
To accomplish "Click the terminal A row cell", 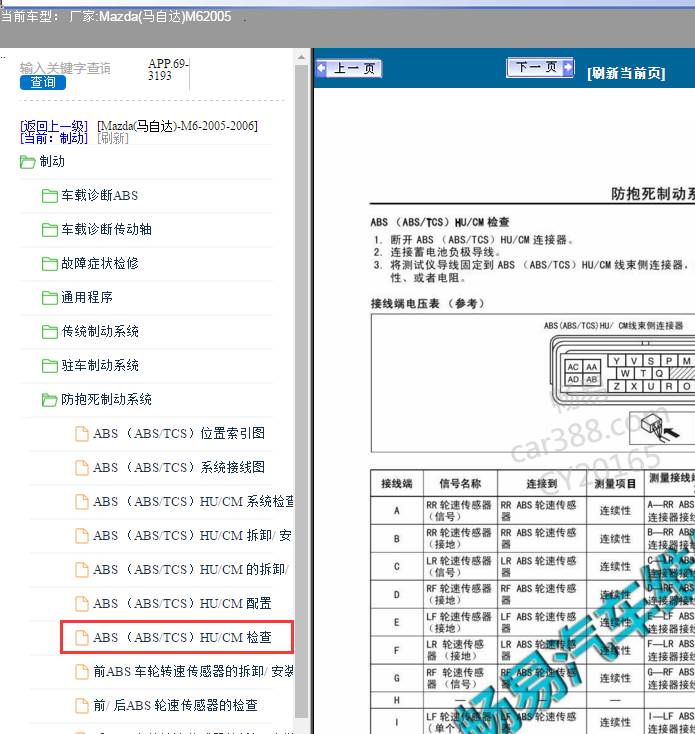I will pos(397,511).
